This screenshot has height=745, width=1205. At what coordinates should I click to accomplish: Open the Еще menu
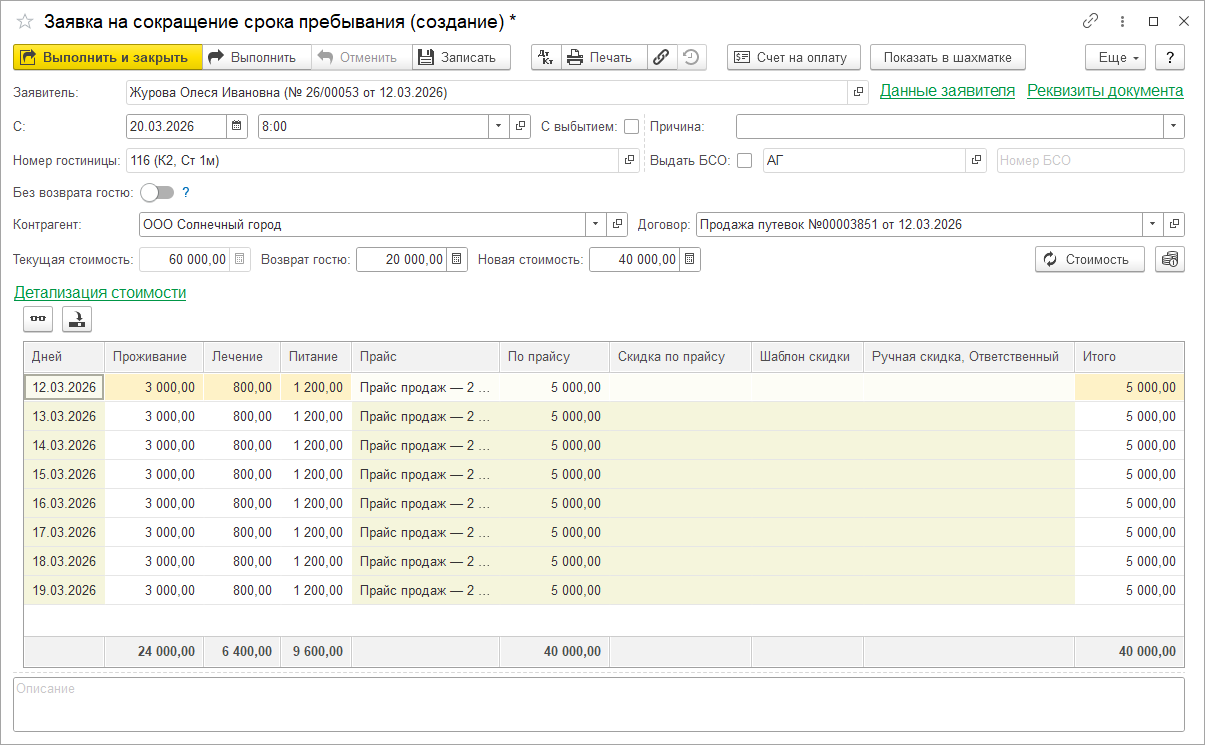coord(1119,57)
